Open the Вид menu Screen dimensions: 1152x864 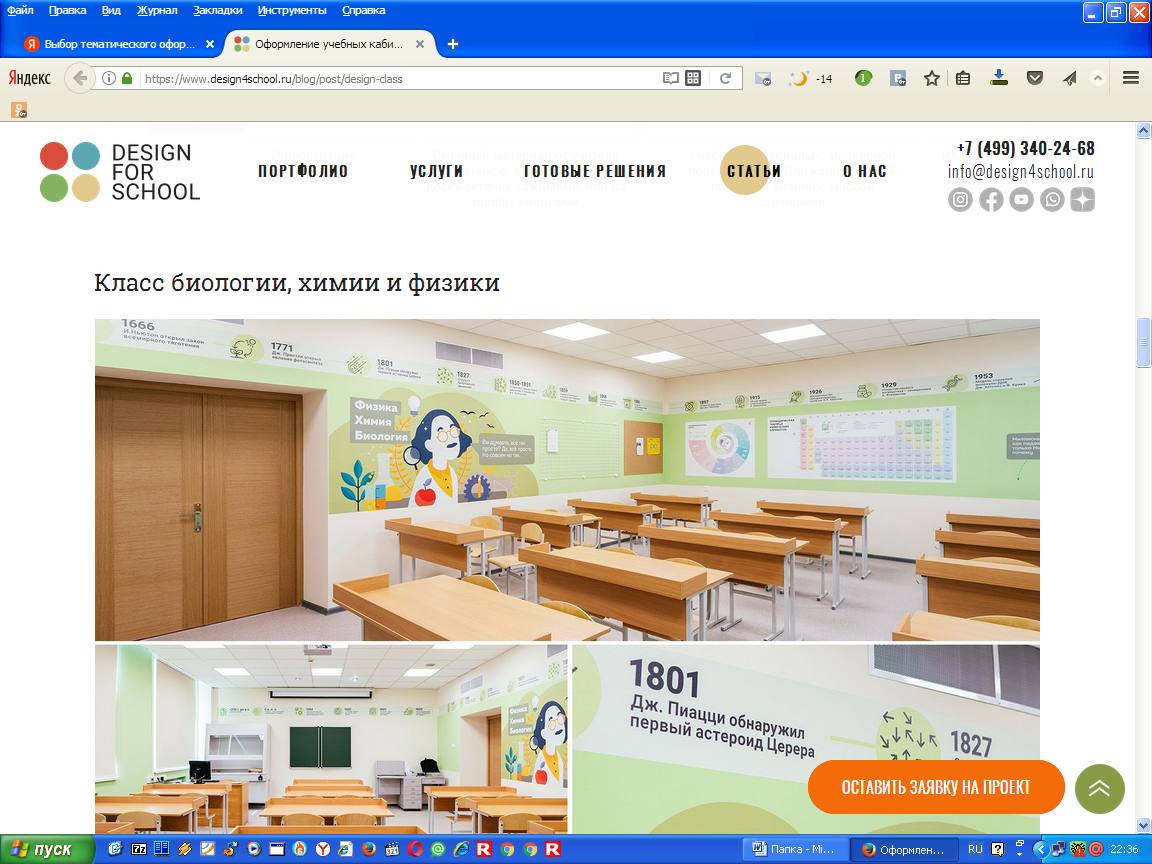click(x=111, y=10)
